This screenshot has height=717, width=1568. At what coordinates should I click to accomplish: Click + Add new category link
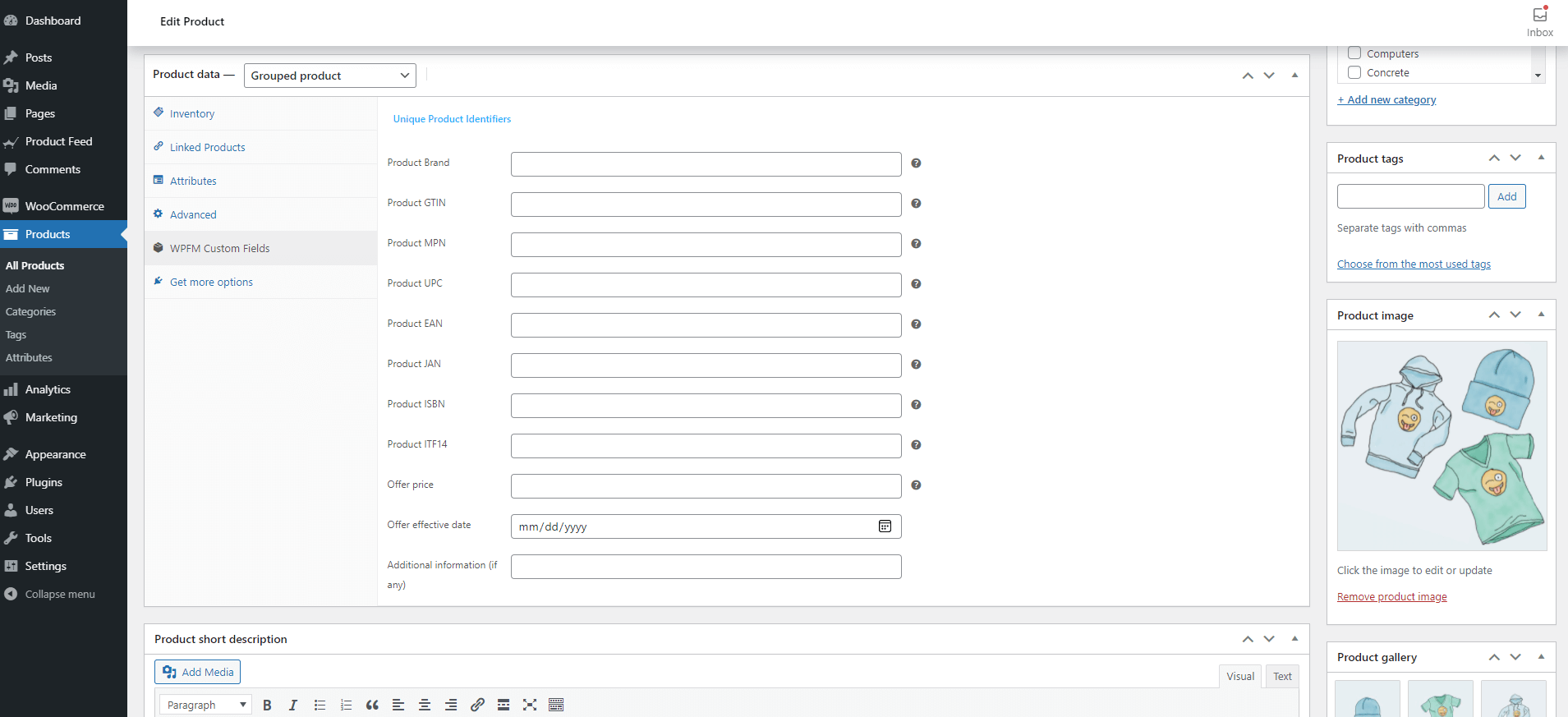(1386, 99)
